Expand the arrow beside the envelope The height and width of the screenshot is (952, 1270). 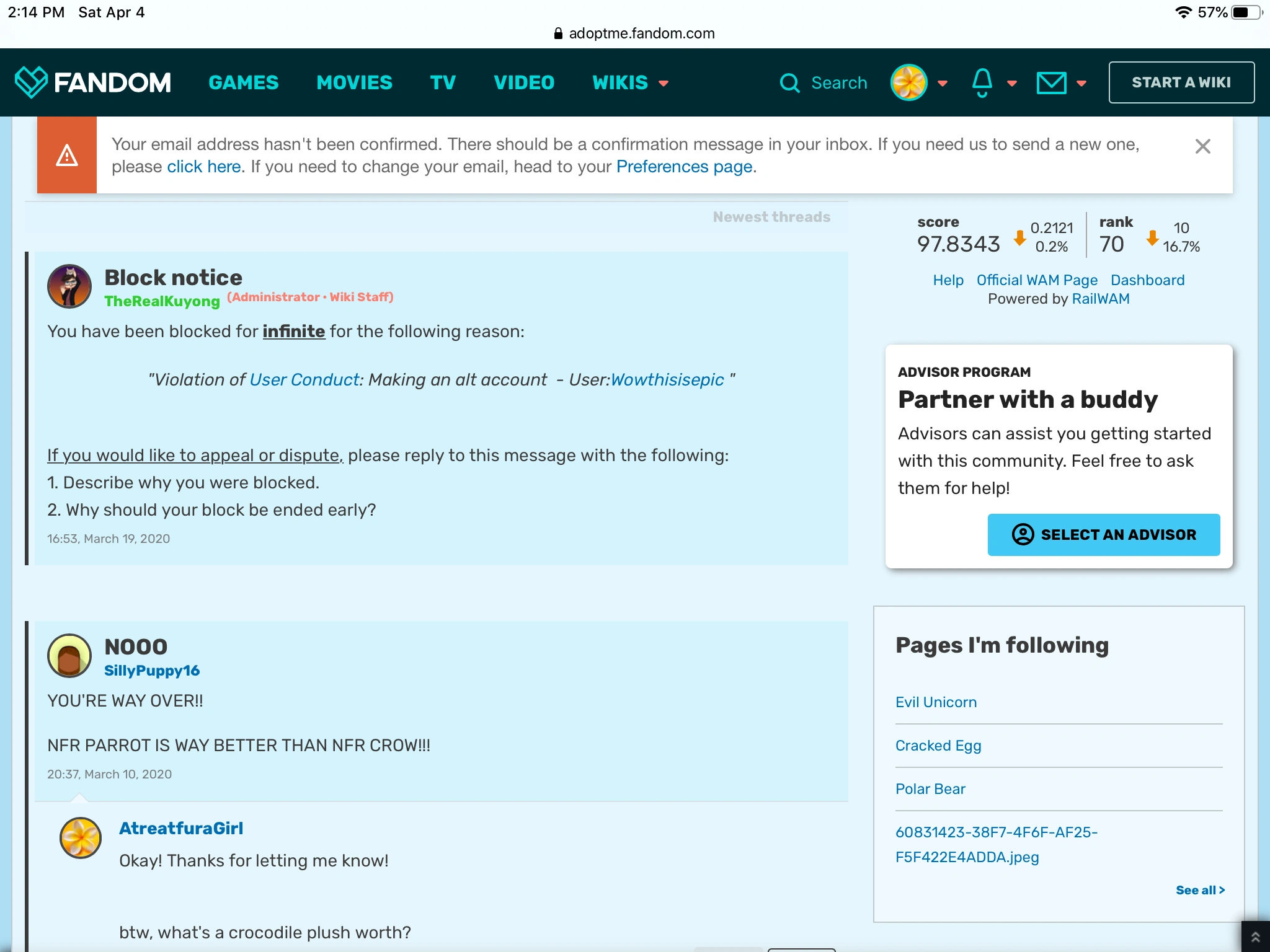1081,83
